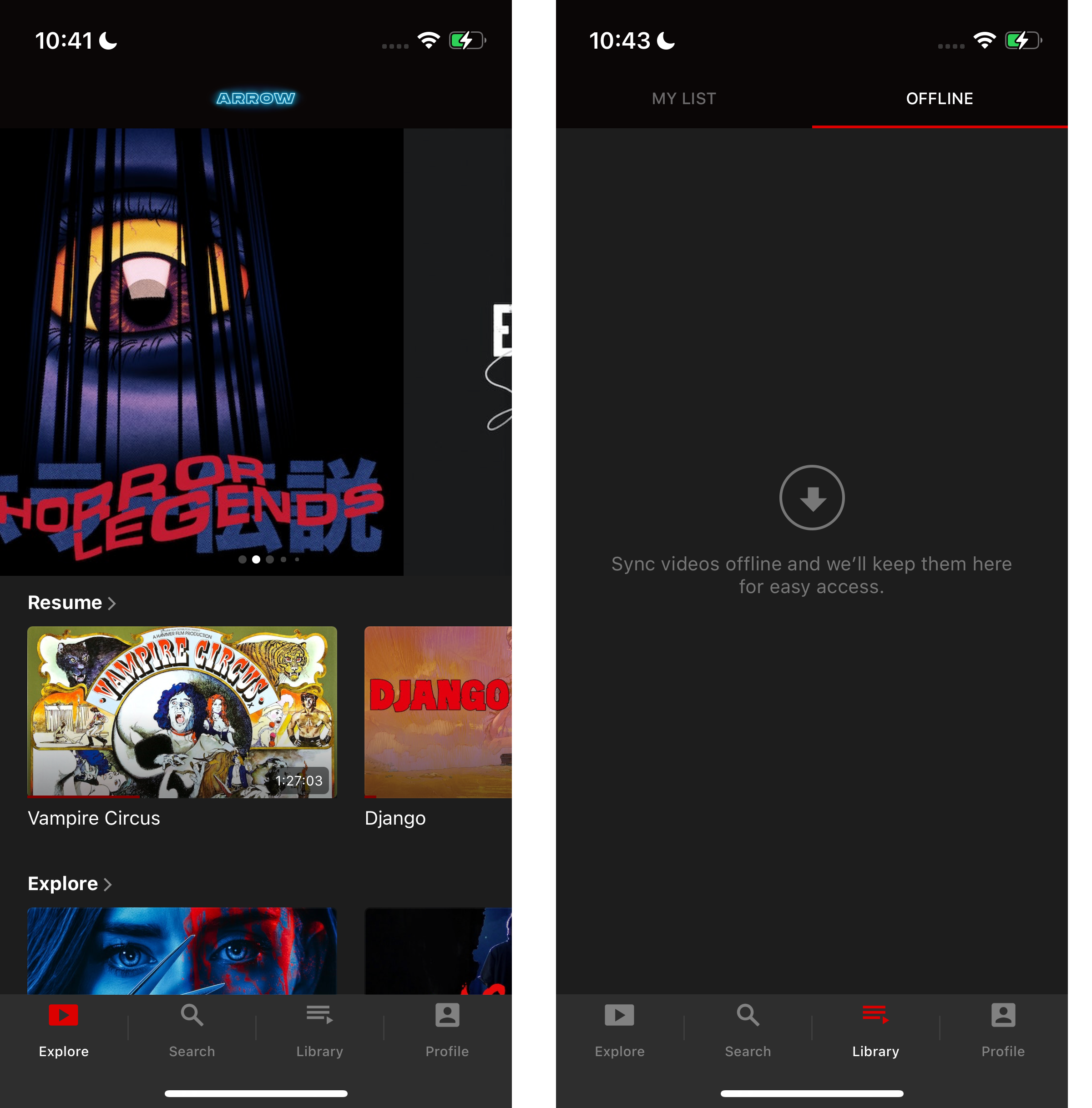1092x1108 pixels.
Task: Tap Search label in left tab bar
Action: point(192,1051)
